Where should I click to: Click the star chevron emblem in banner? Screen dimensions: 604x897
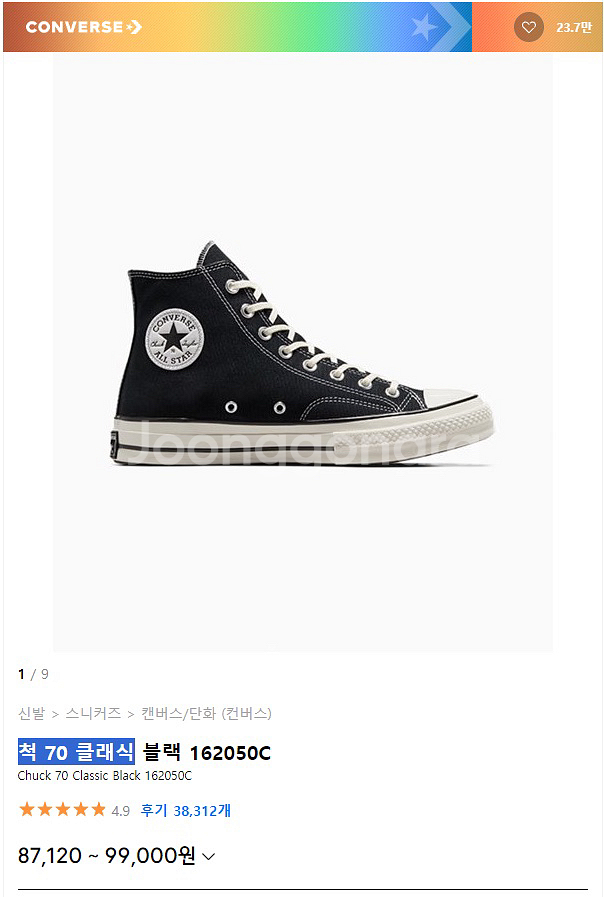click(440, 27)
